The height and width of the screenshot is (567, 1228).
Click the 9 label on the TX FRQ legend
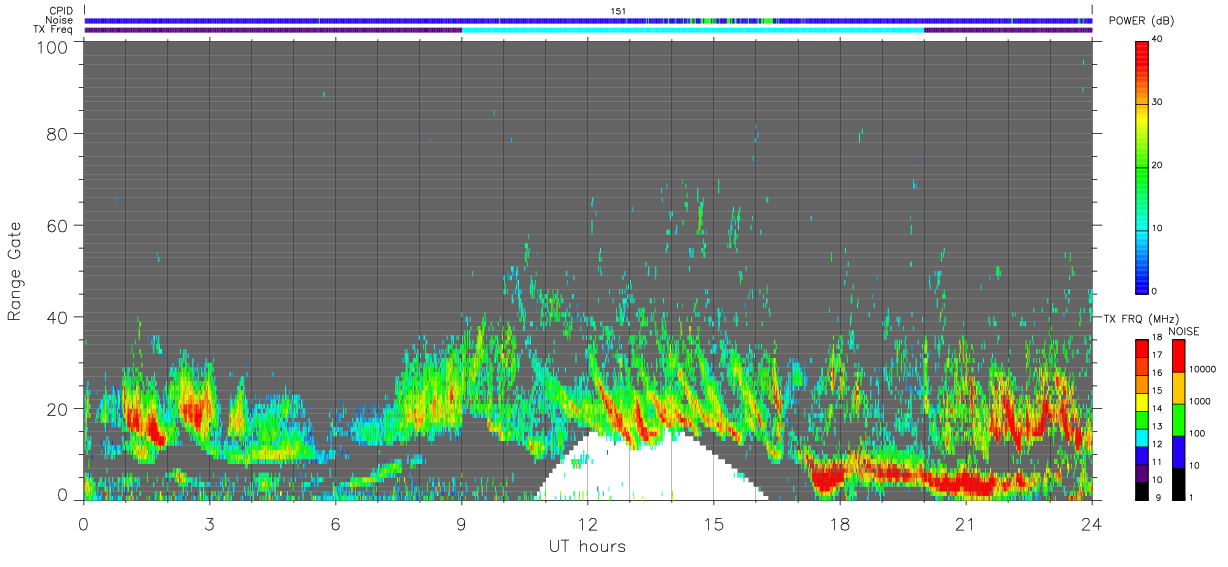coord(1160,497)
